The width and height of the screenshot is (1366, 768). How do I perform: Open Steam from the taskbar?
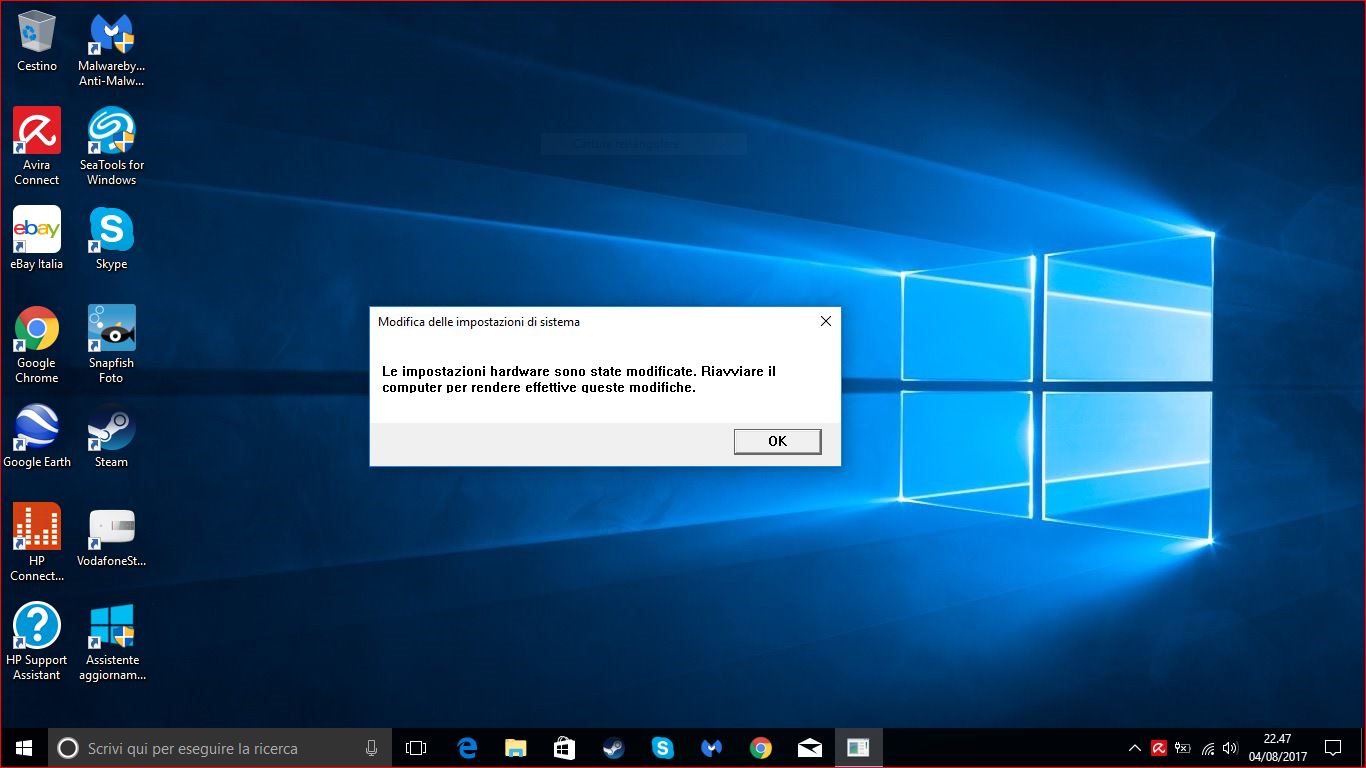click(614, 748)
